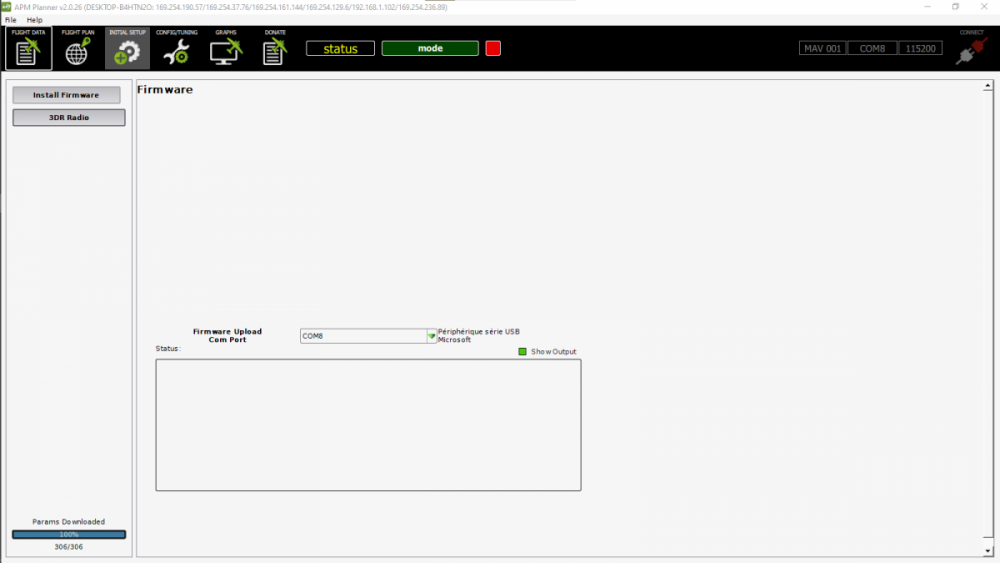The width and height of the screenshot is (1000, 563).
Task: Open the COM8 port selector in toolbar
Action: point(872,48)
